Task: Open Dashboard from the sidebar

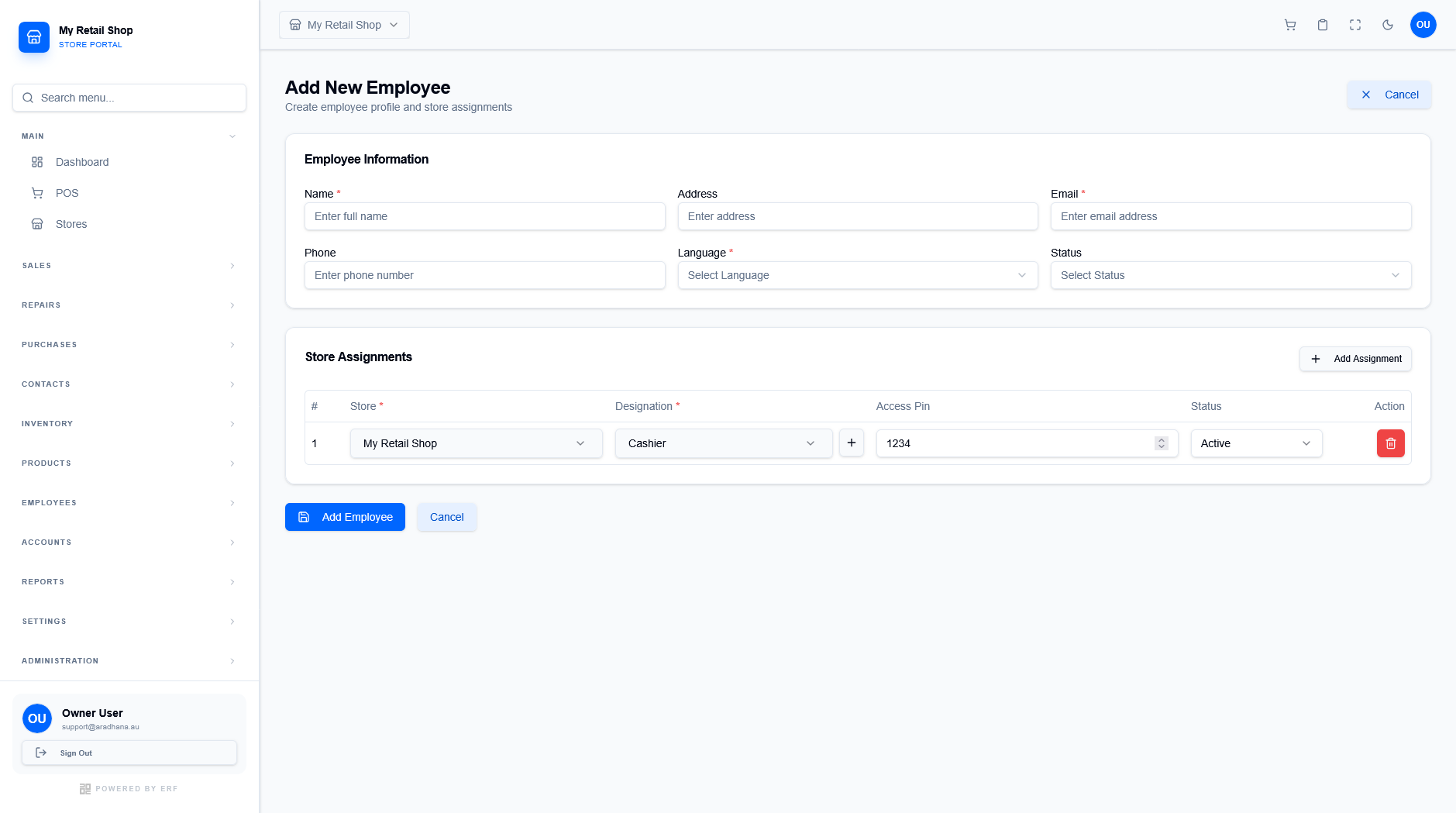Action: [x=129, y=162]
